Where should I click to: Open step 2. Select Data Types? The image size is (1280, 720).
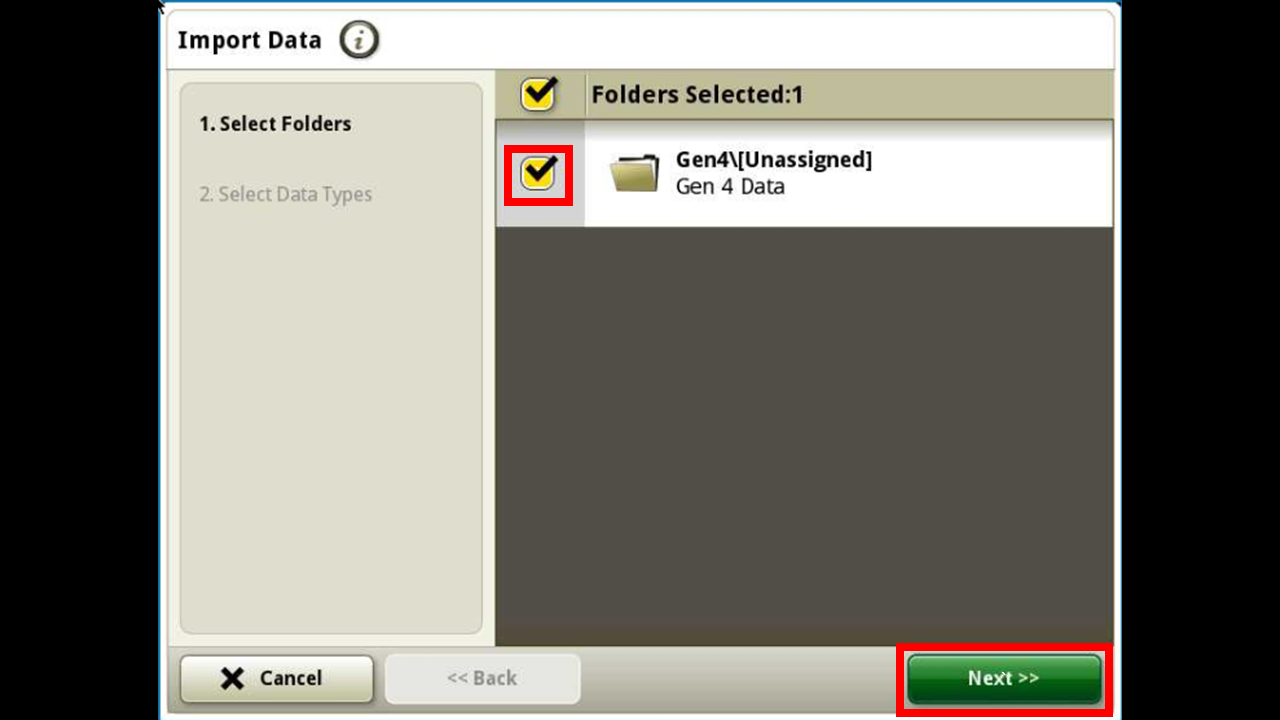click(x=285, y=194)
